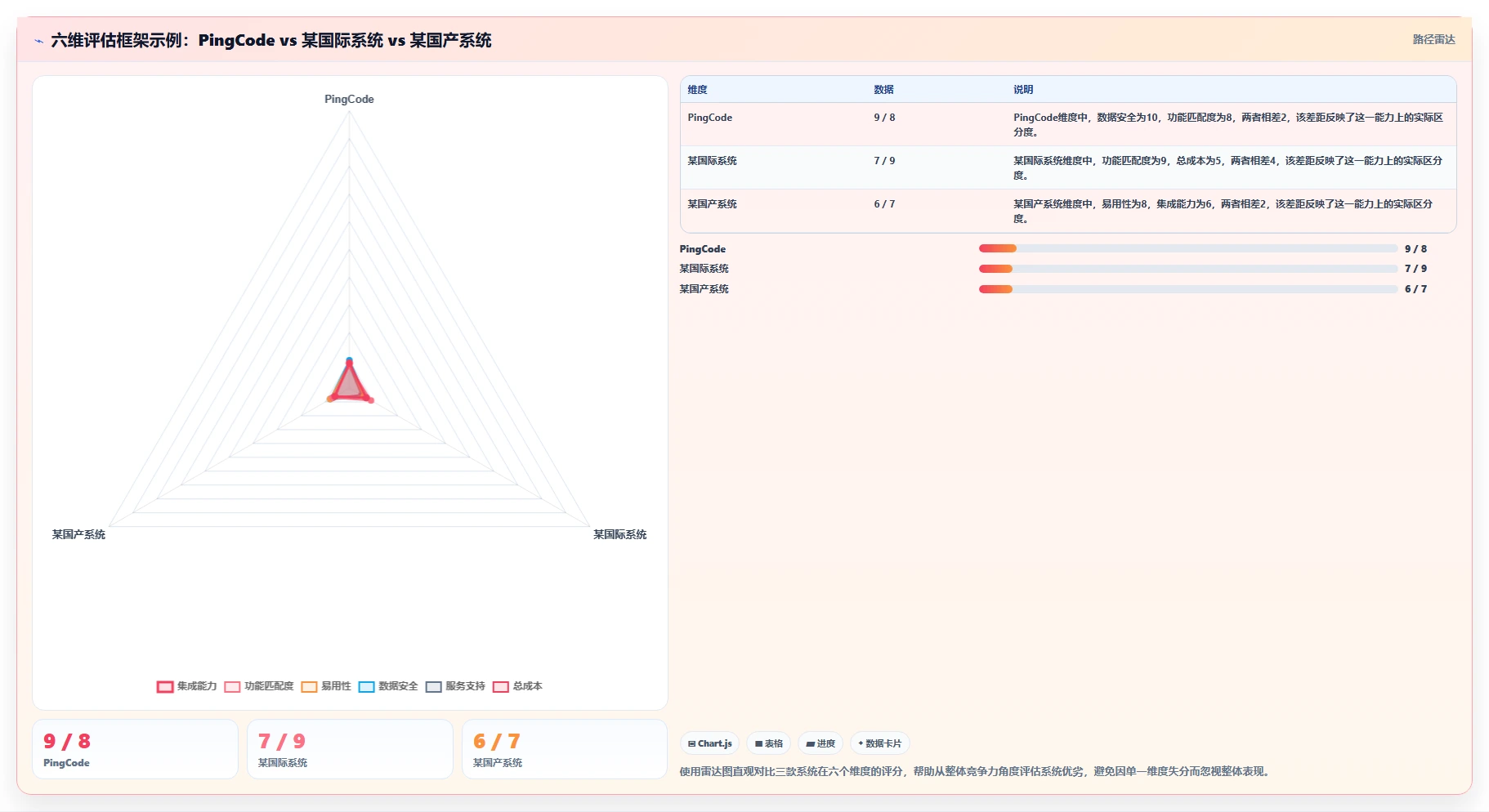Select the 6 / 7 某国产系统 data card
This screenshot has width=1489, height=812.
point(565,749)
